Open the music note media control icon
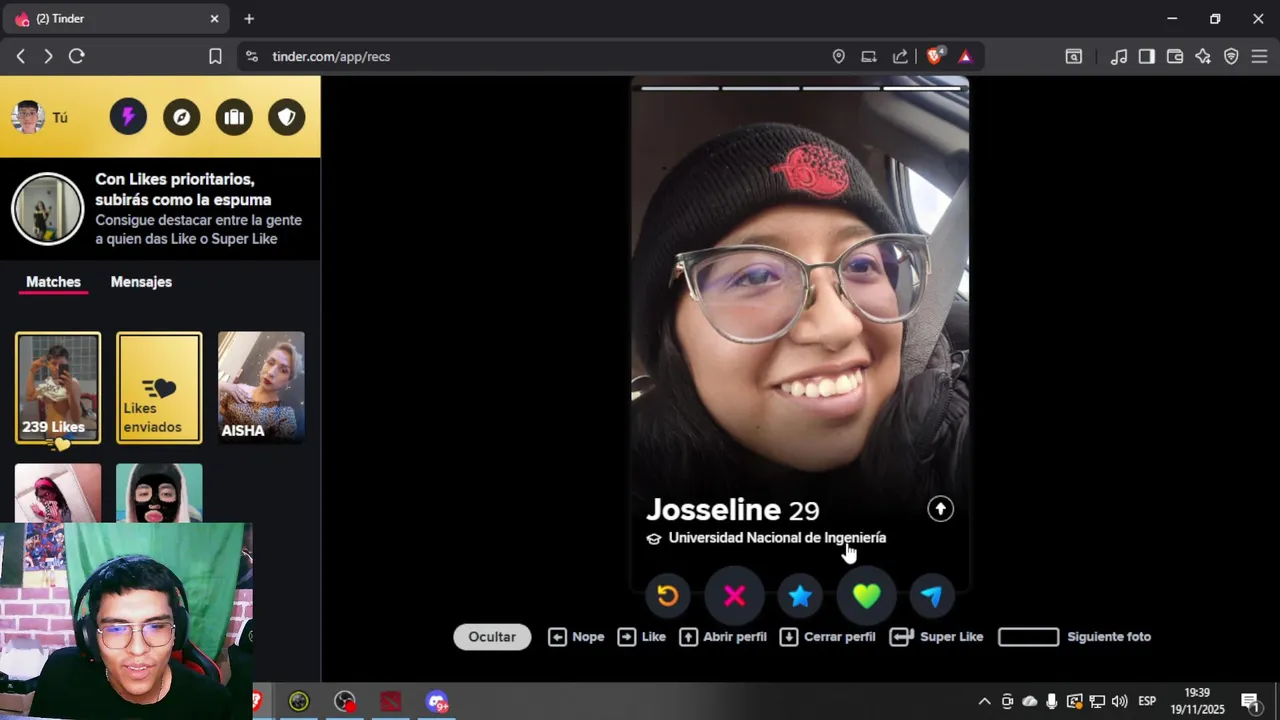 click(1119, 57)
